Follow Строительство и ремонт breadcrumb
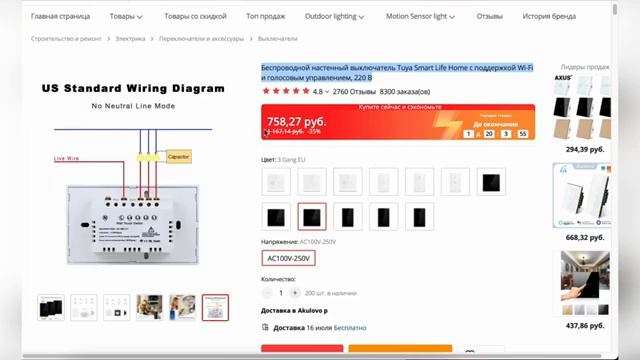This screenshot has height=360, width=640. point(66,39)
